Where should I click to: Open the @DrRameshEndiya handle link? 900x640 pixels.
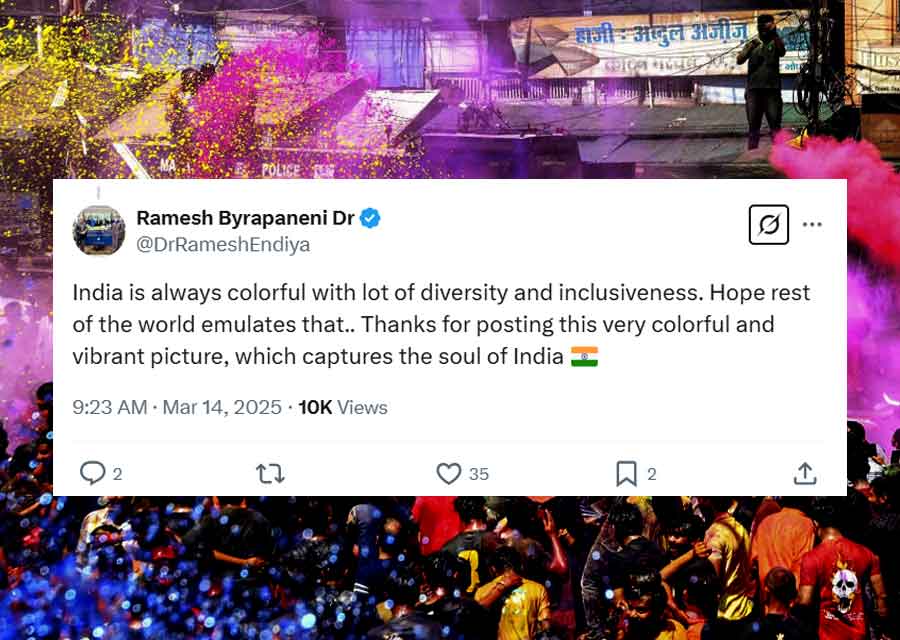tap(223, 245)
